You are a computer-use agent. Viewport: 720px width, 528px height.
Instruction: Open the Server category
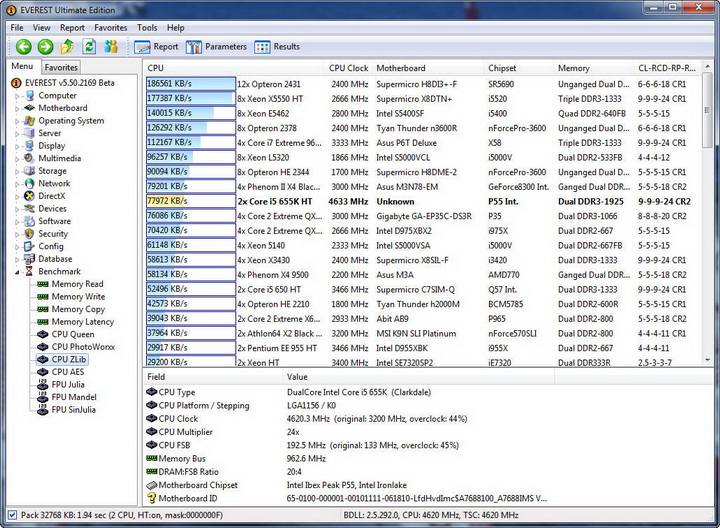(x=49, y=133)
